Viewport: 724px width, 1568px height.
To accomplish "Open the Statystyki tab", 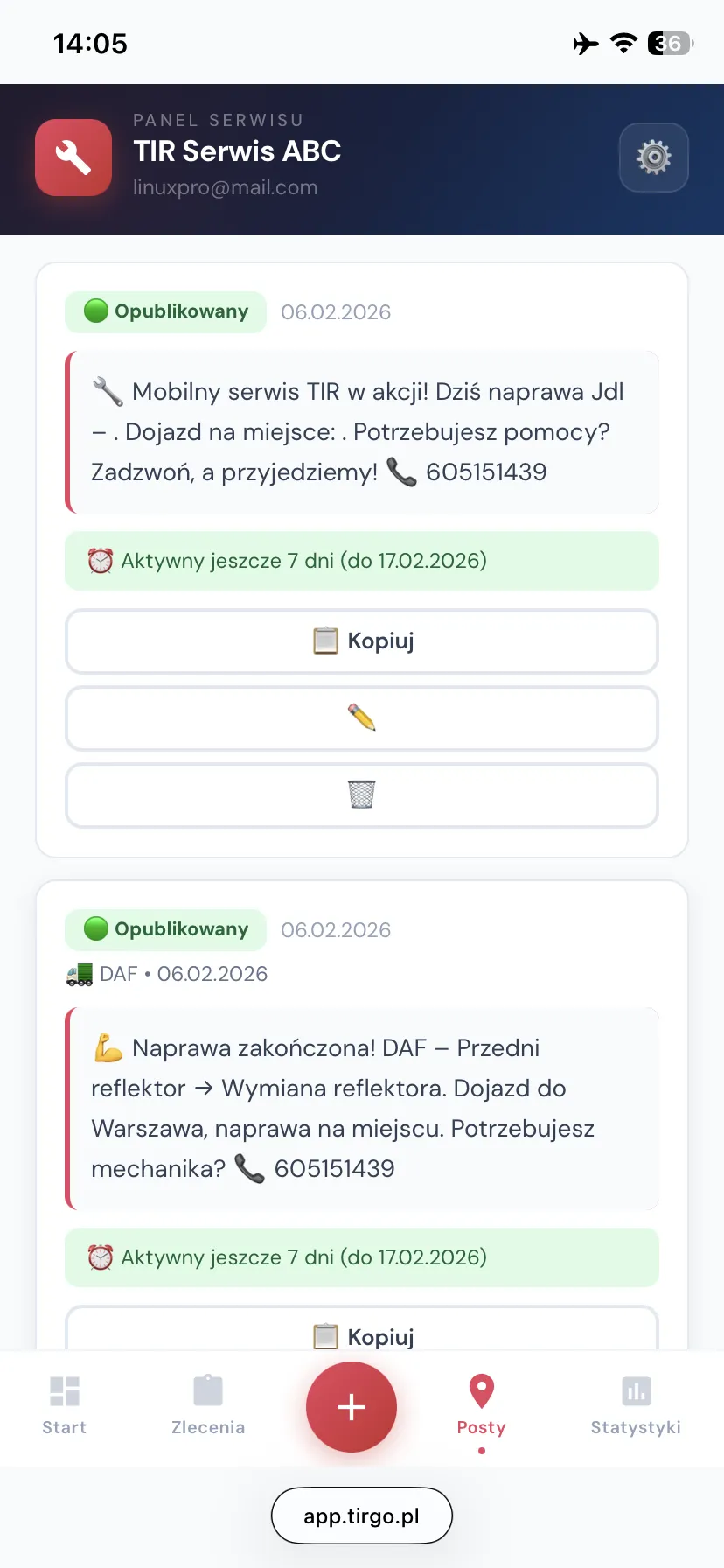I will [x=636, y=1405].
